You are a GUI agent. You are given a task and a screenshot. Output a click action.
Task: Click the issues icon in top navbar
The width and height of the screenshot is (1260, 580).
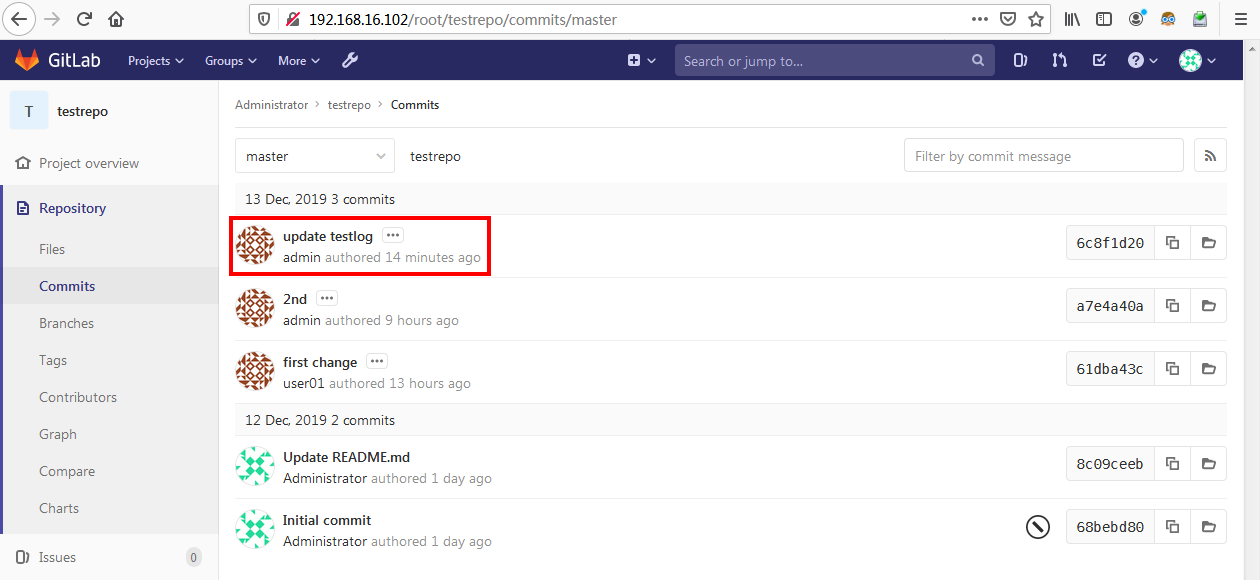click(1020, 61)
